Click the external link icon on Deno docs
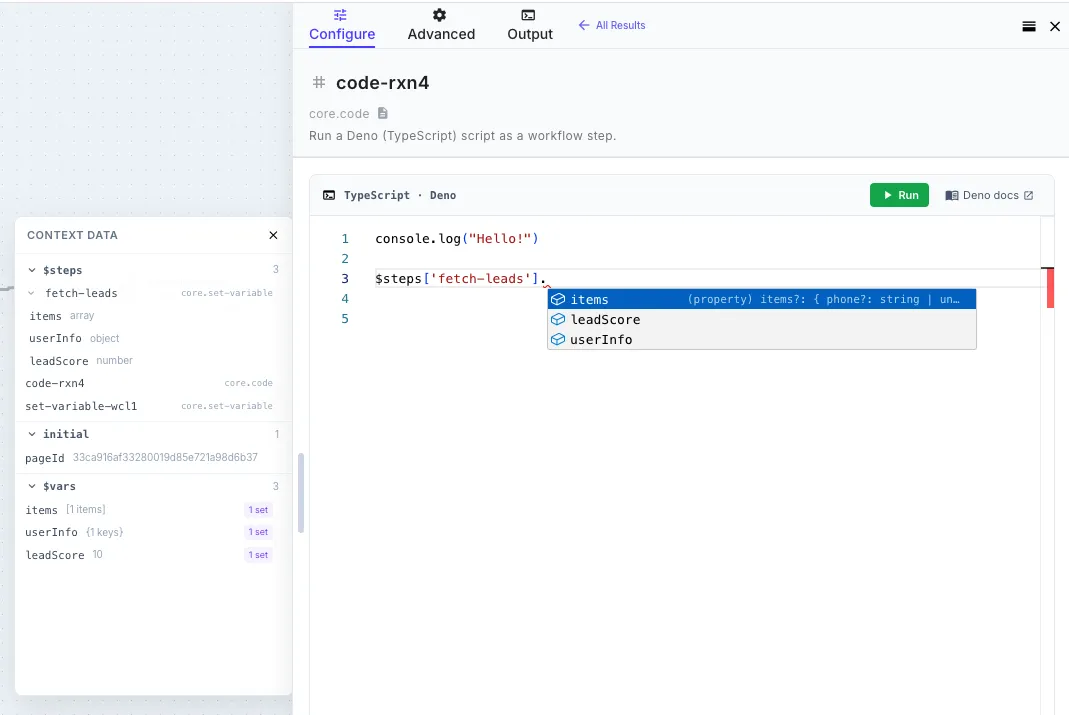This screenshot has width=1069, height=715. coord(1029,195)
